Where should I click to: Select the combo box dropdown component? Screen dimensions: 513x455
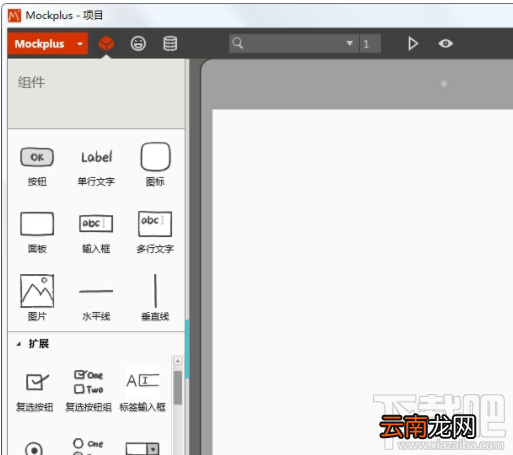click(x=142, y=448)
